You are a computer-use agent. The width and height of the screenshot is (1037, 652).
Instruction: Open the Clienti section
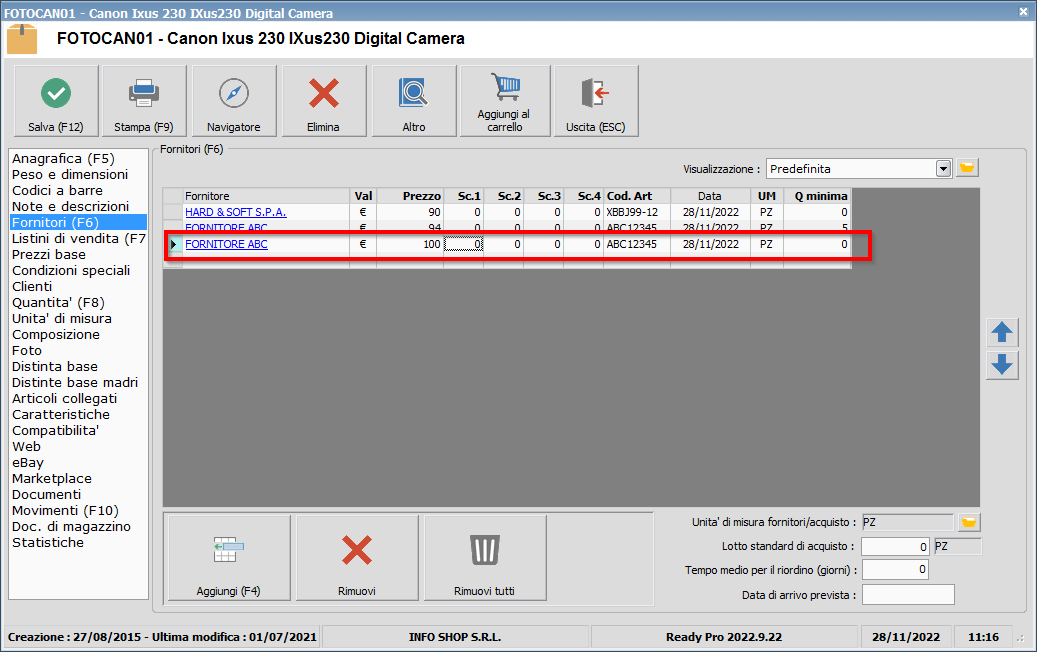point(32,286)
